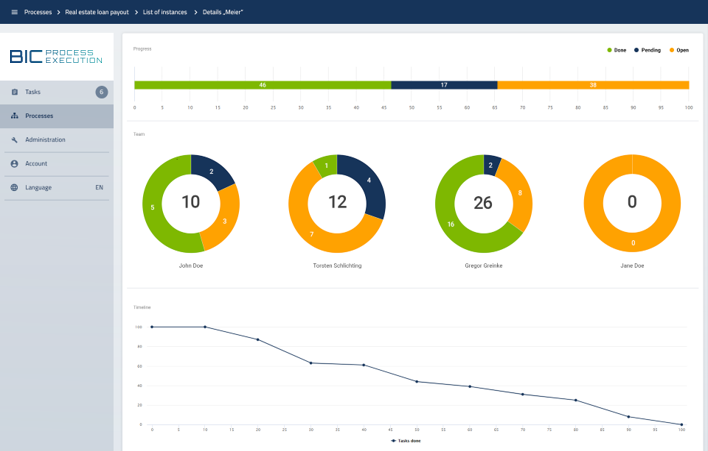The image size is (708, 451).
Task: Go to Processes breadcrumb
Action: coord(38,12)
